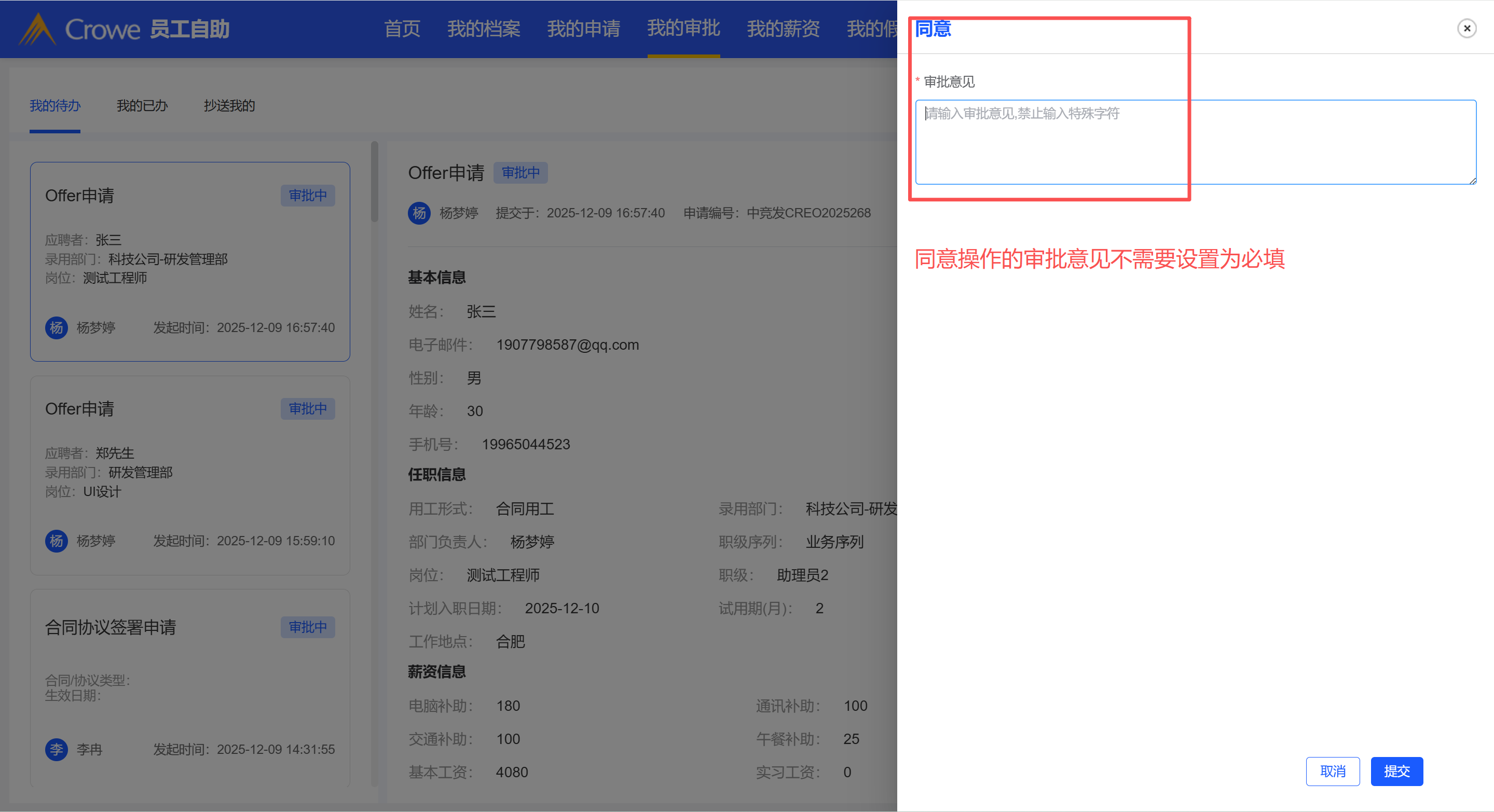Image resolution: width=1494 pixels, height=812 pixels.
Task: Click the pending list vertical scrollbar
Action: 375,183
